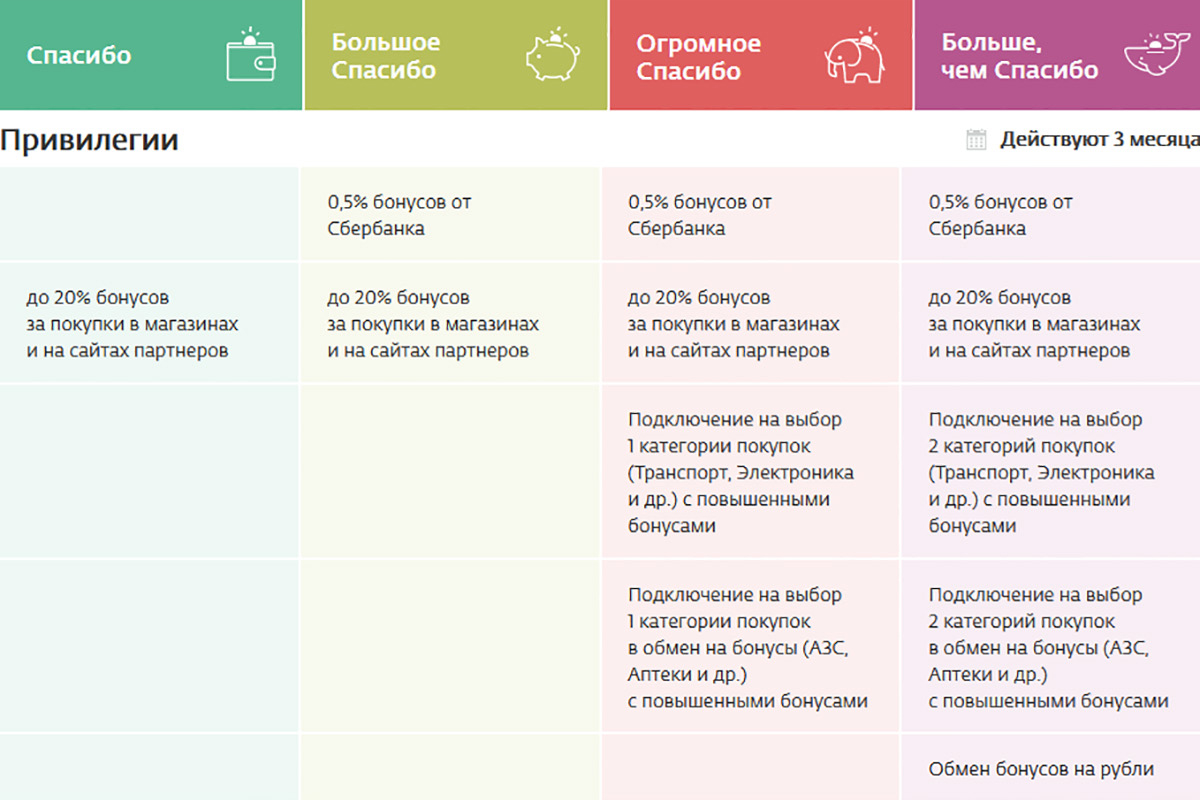Click the Привилегии section heading
The height and width of the screenshot is (800, 1200).
click(89, 140)
